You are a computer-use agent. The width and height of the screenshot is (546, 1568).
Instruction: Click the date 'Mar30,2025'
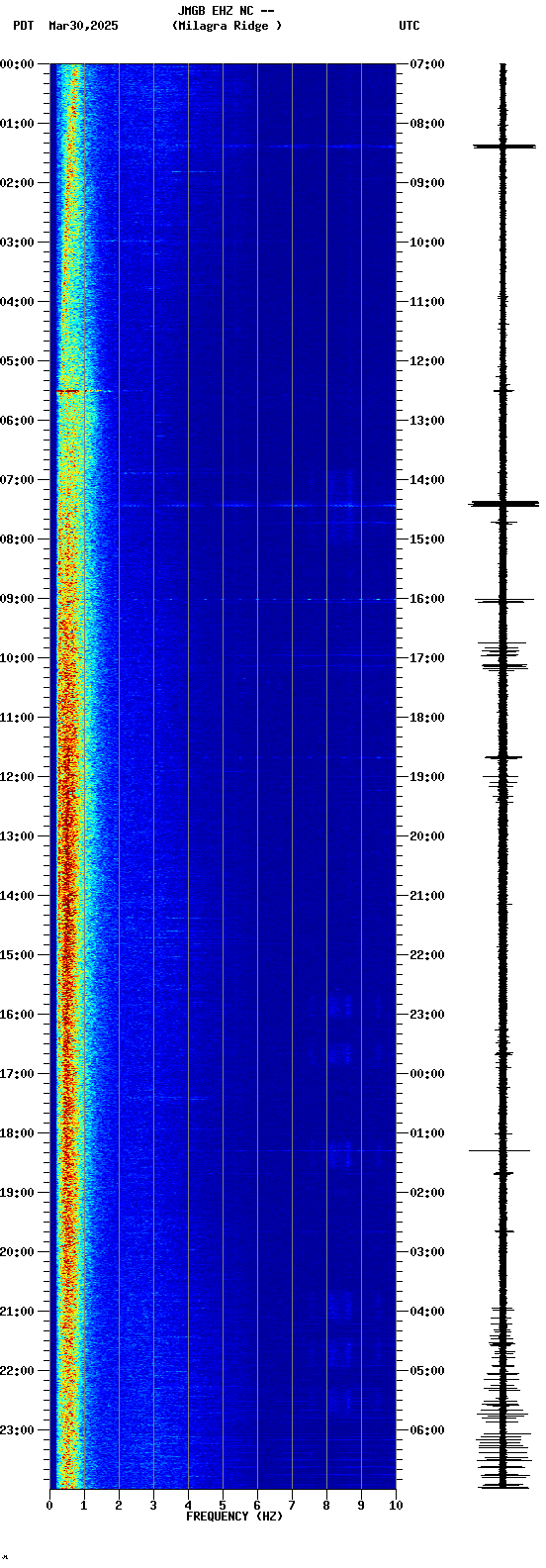pos(83,26)
